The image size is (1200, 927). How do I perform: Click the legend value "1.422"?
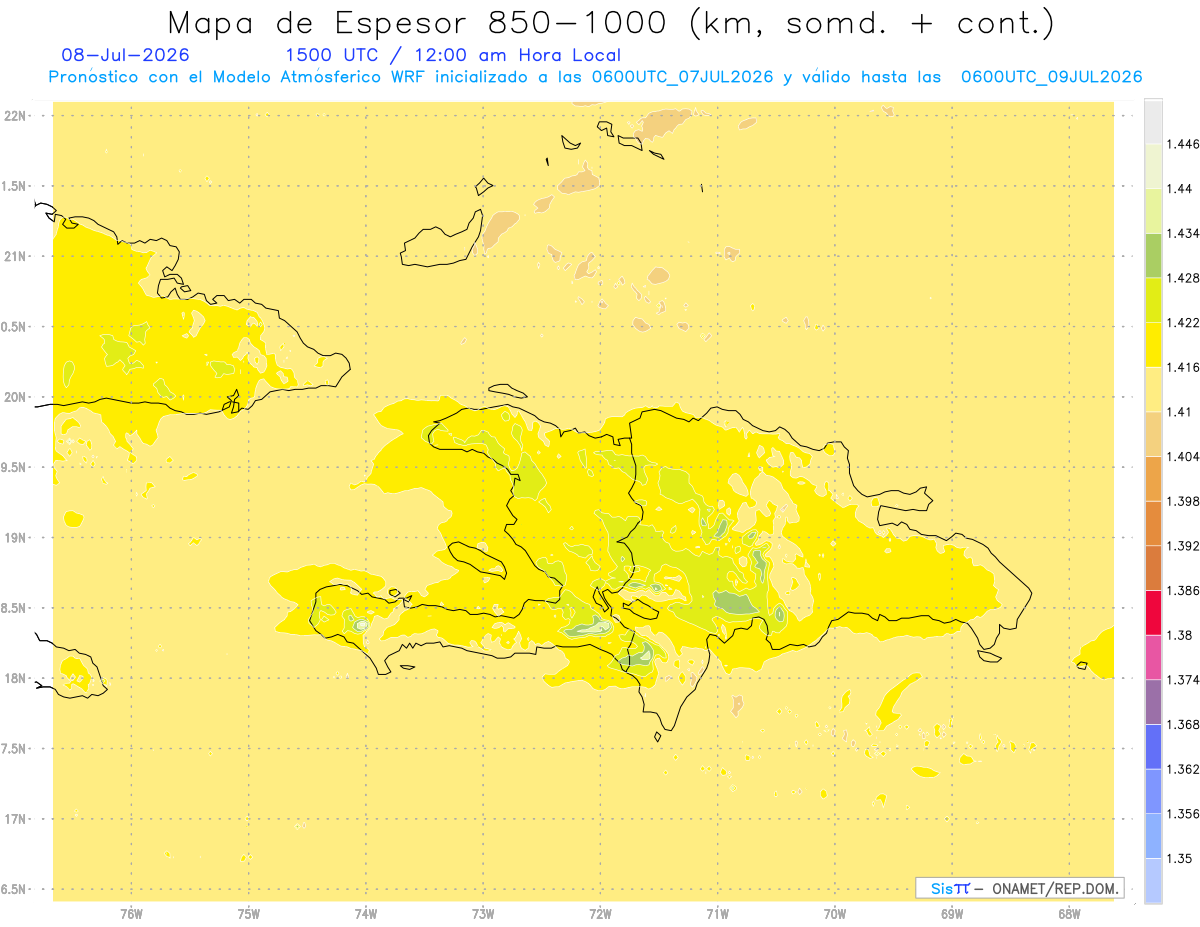point(1183,323)
